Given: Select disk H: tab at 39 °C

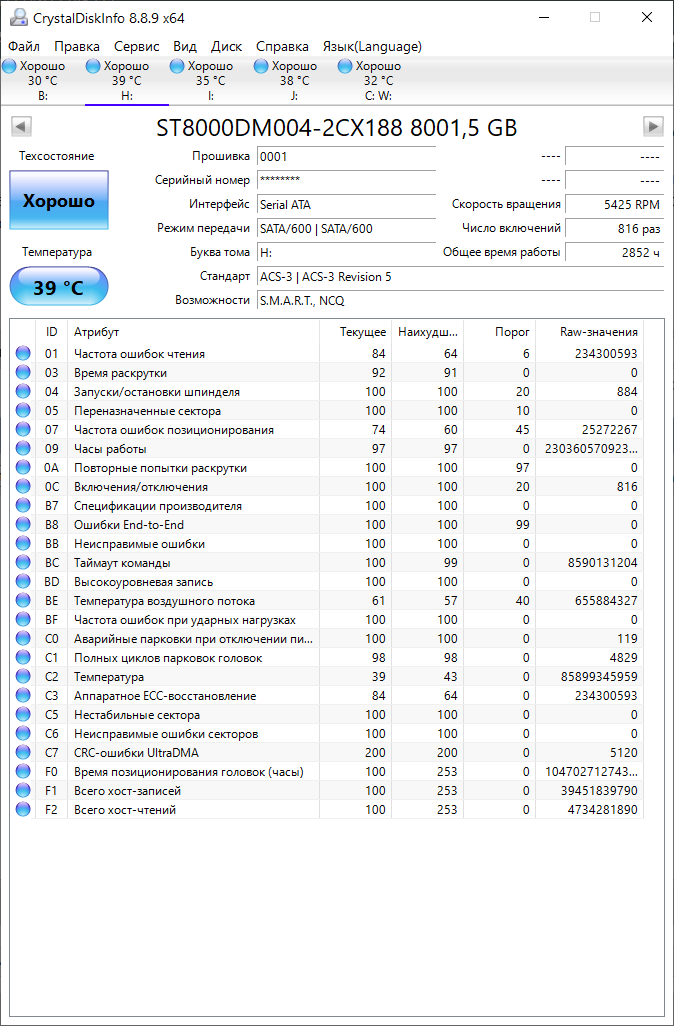Looking at the screenshot, I should coord(127,80).
